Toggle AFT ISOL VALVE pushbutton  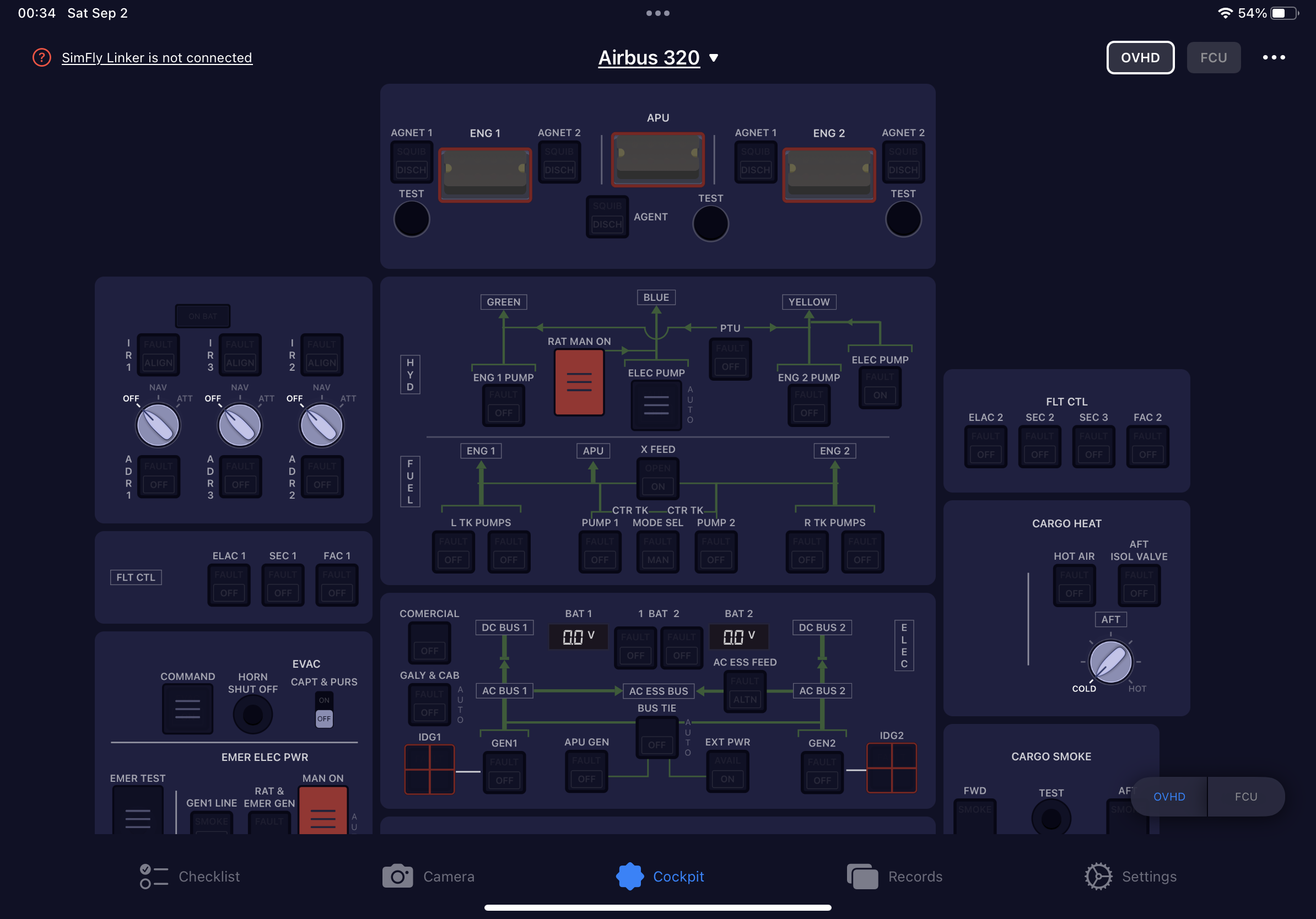coord(1139,585)
